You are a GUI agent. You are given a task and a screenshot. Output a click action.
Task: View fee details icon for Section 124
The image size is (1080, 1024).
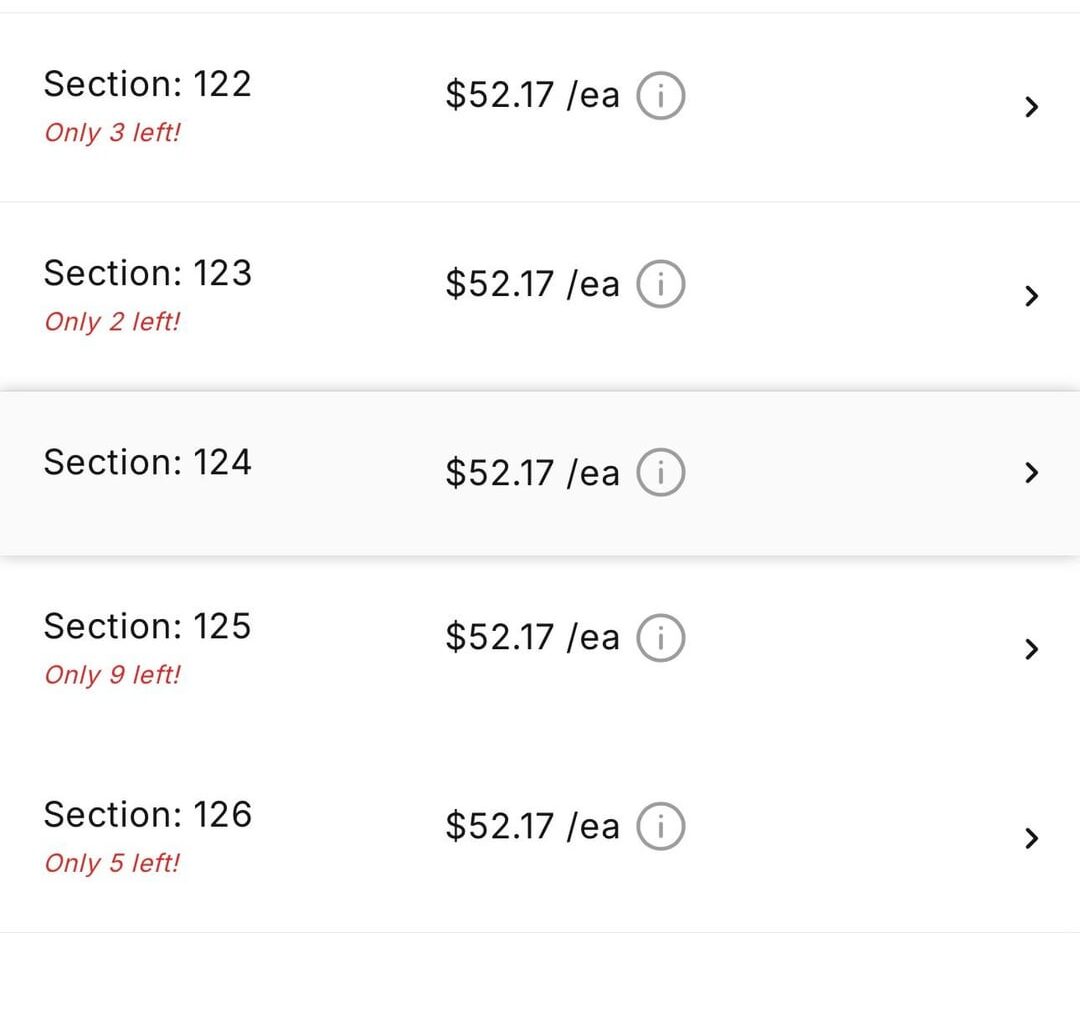coord(662,473)
